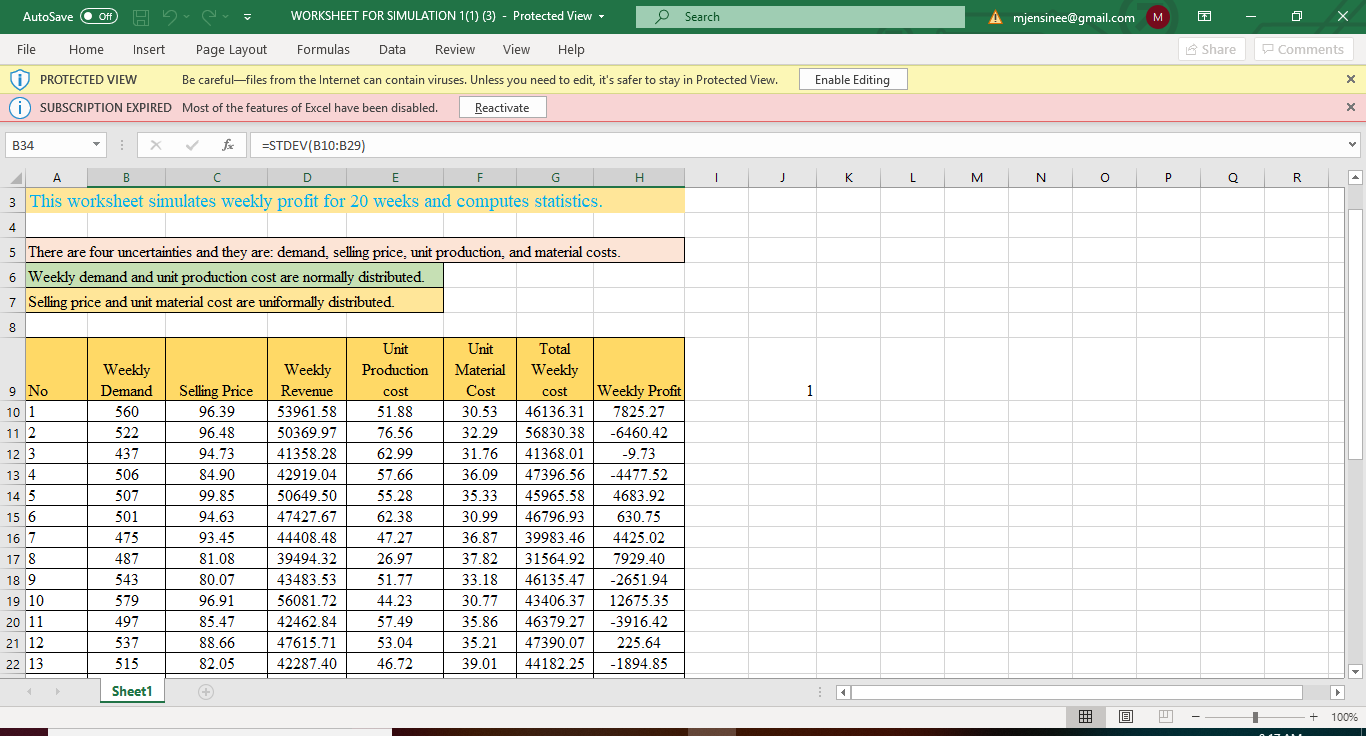Image resolution: width=1366 pixels, height=736 pixels.
Task: Click vertical scrollbar down arrow
Action: [1355, 671]
